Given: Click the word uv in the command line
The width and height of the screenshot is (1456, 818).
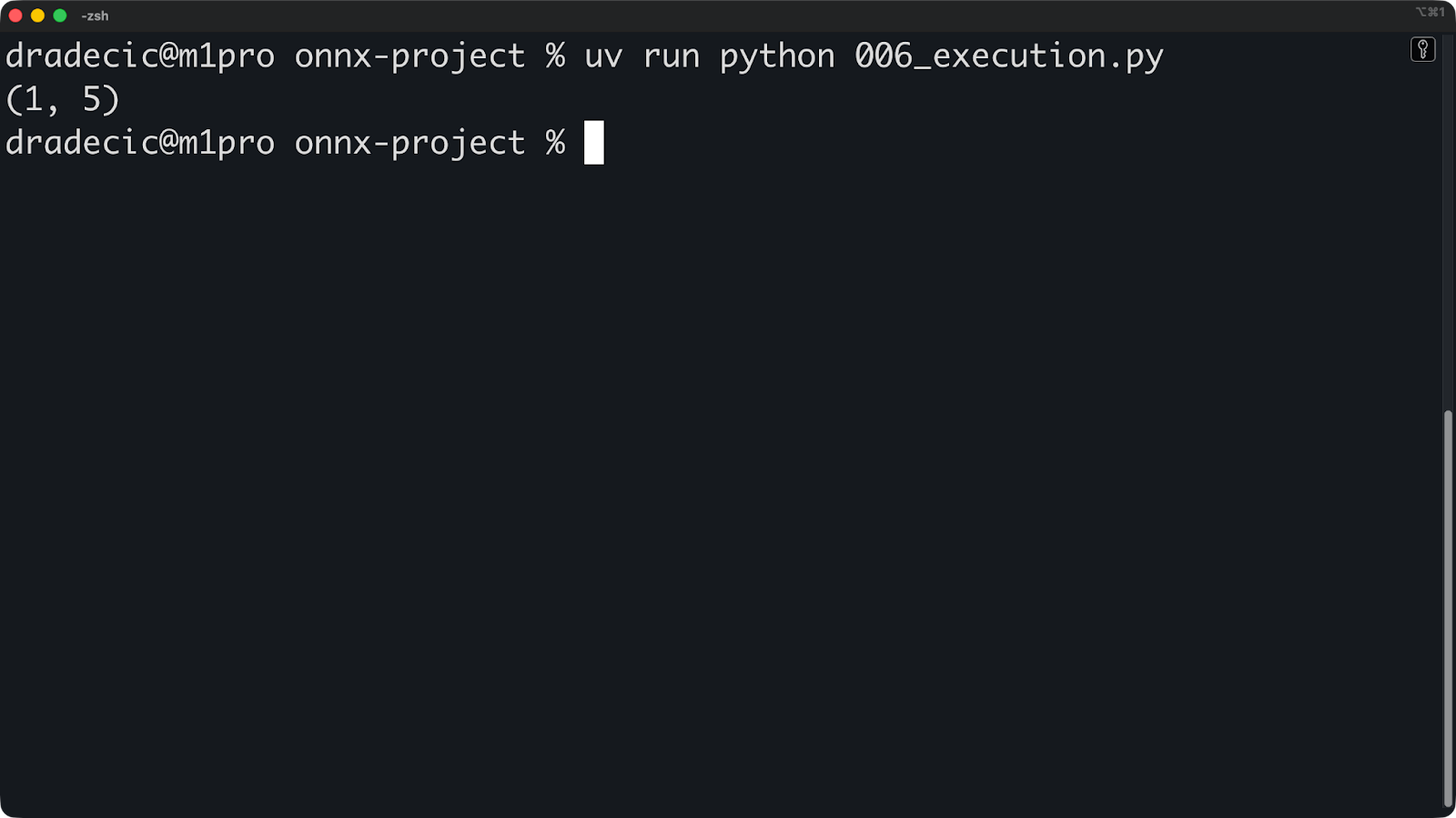Looking at the screenshot, I should click(x=602, y=56).
